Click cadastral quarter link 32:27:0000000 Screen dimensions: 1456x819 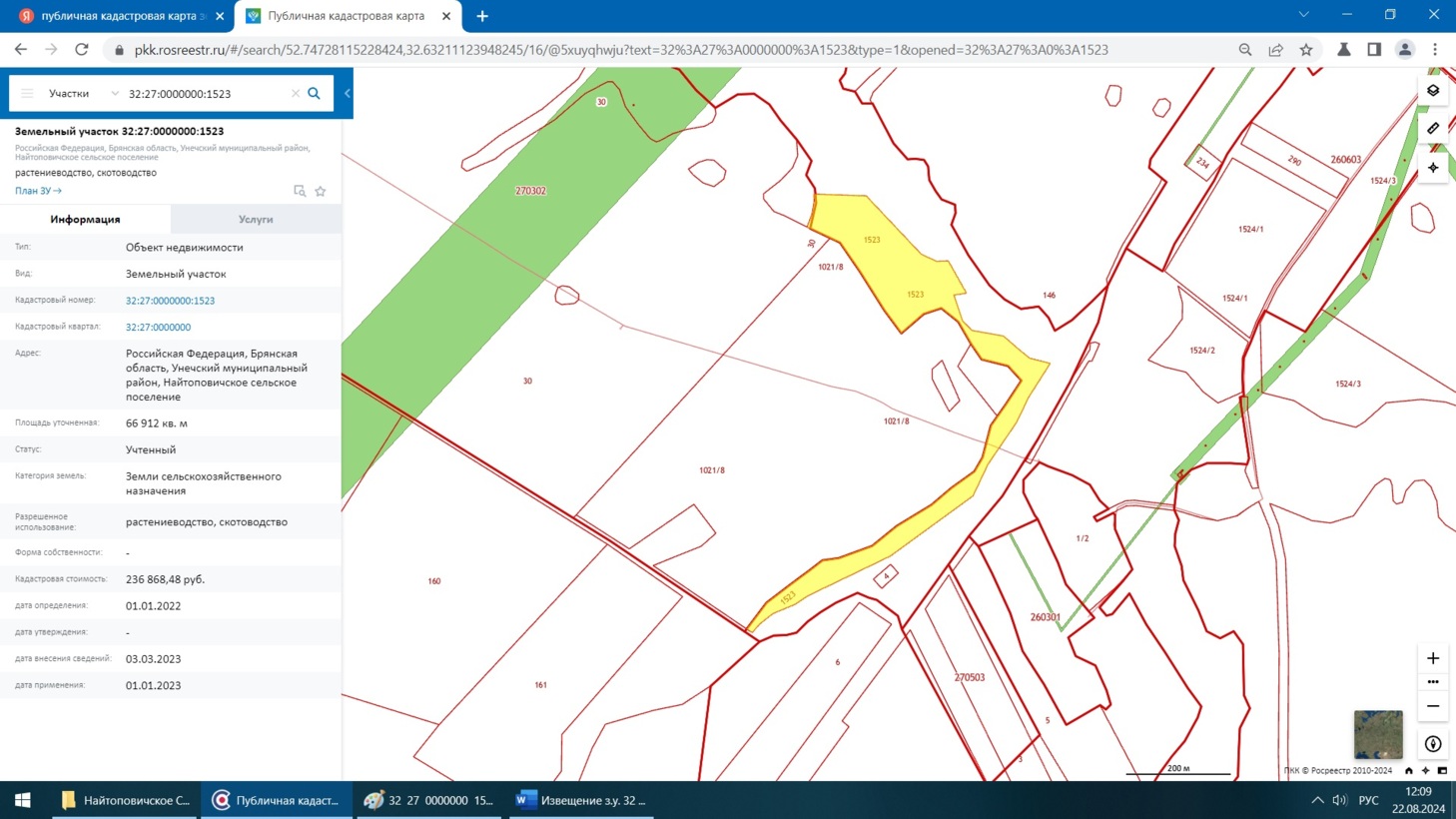click(158, 327)
